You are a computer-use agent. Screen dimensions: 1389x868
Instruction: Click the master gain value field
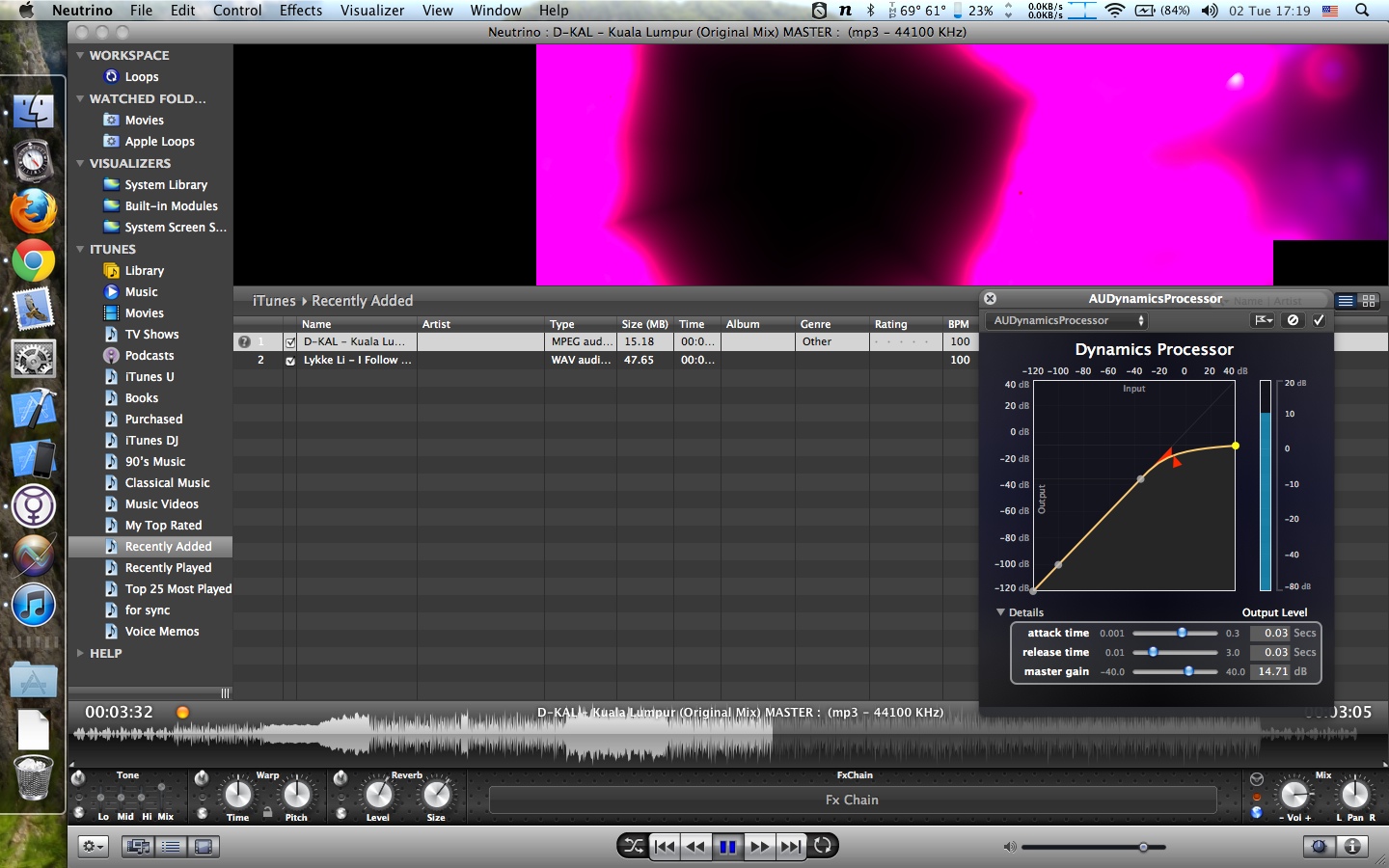pos(1269,671)
